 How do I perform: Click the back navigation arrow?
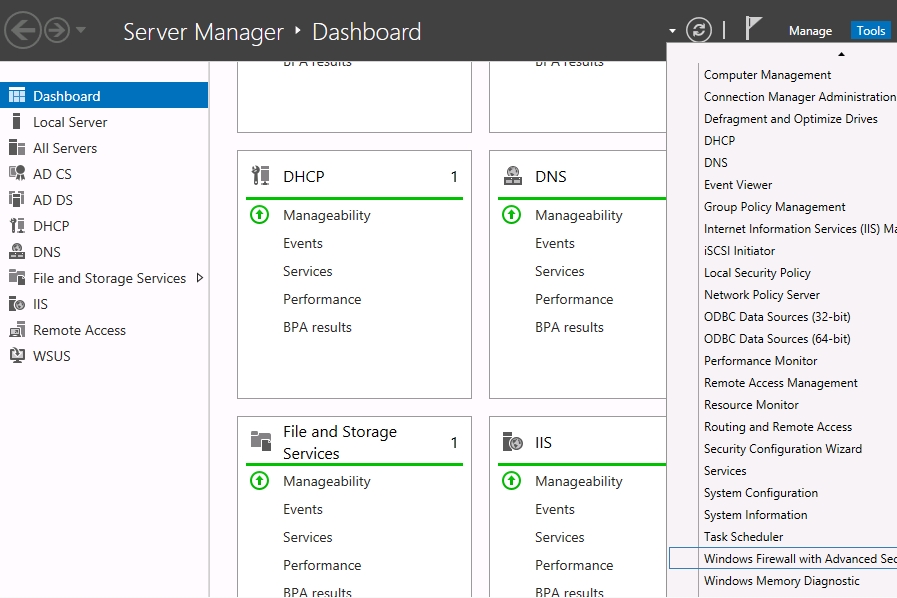point(23,30)
